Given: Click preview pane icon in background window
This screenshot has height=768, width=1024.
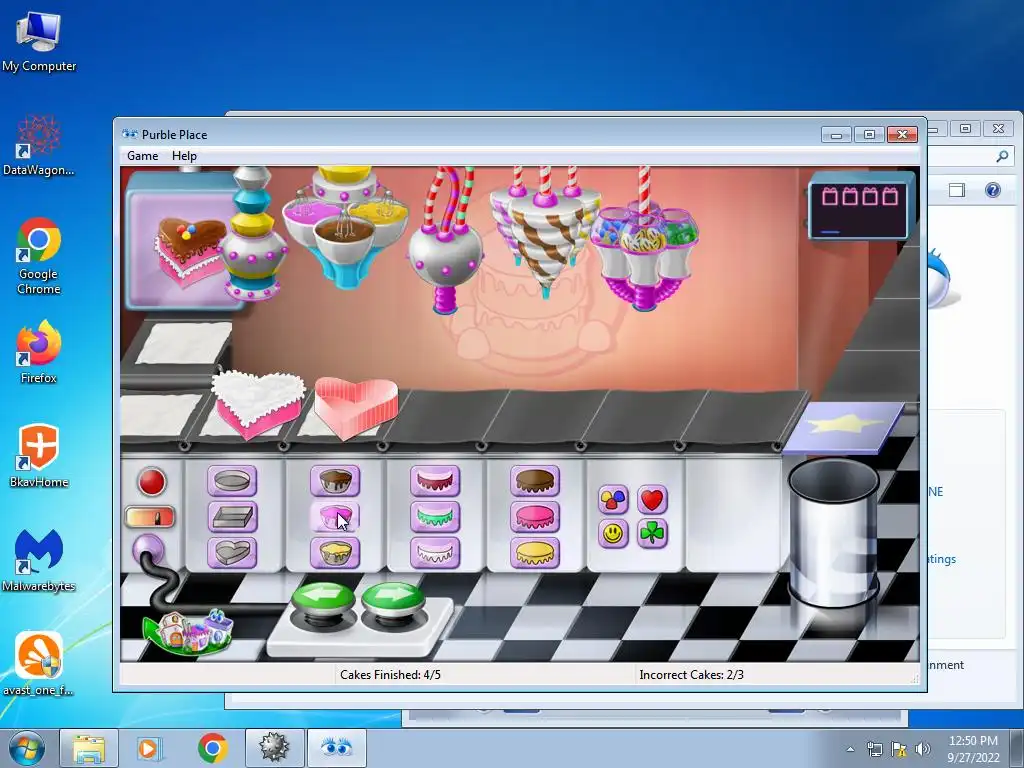Looking at the screenshot, I should [x=957, y=190].
